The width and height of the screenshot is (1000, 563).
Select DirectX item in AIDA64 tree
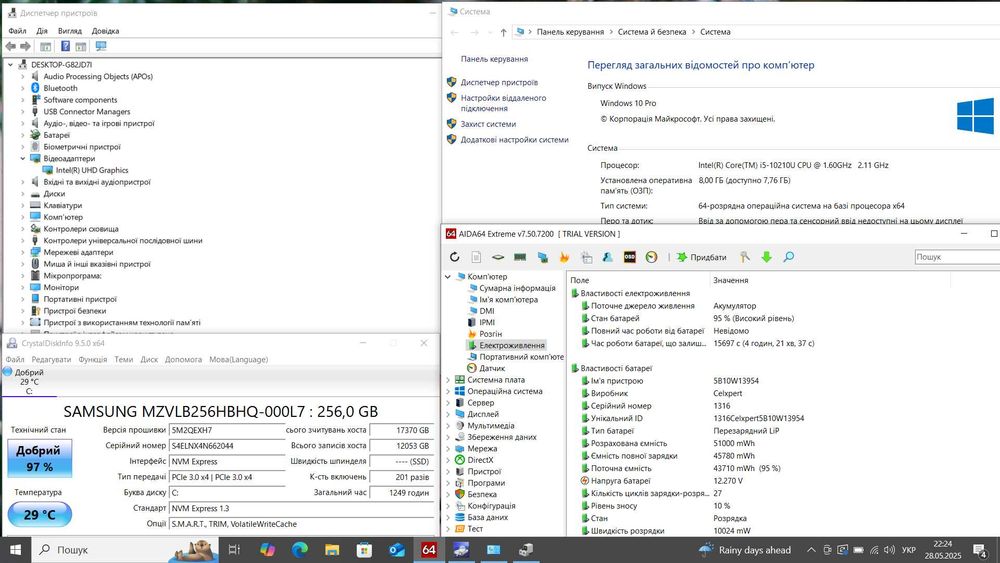pyautogui.click(x=480, y=460)
